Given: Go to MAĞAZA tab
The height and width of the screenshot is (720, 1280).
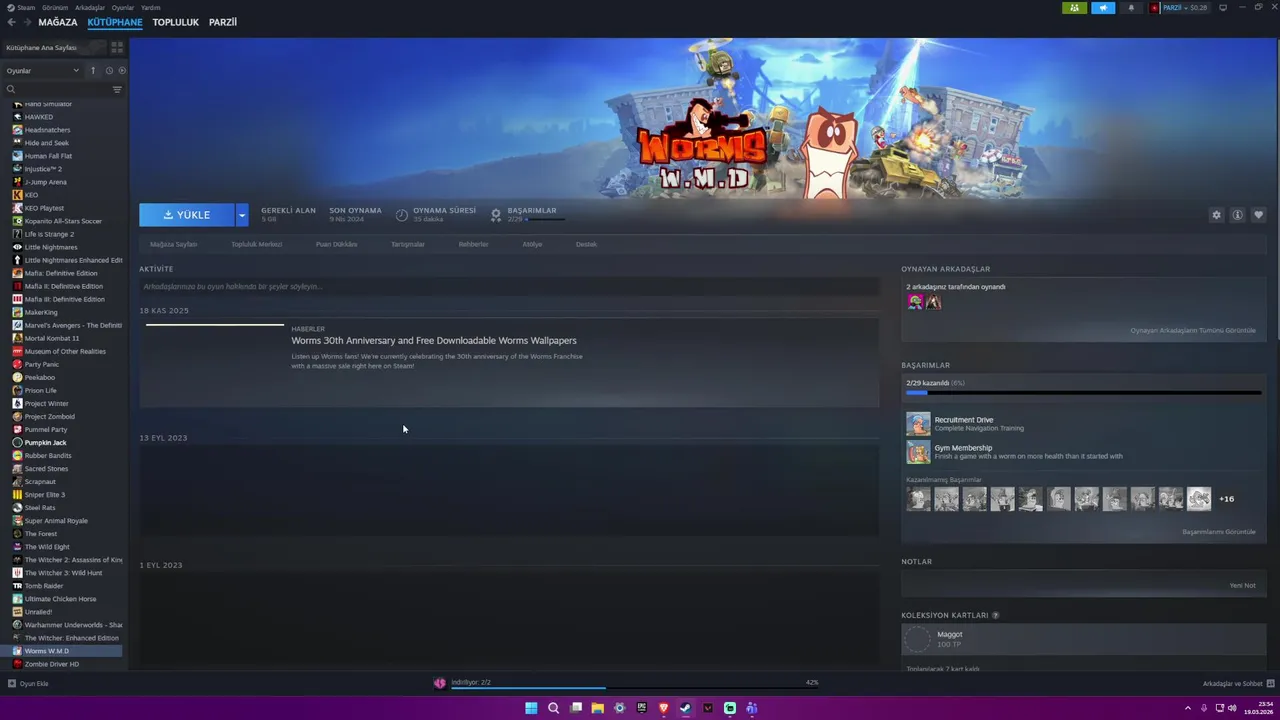Looking at the screenshot, I should [x=58, y=22].
